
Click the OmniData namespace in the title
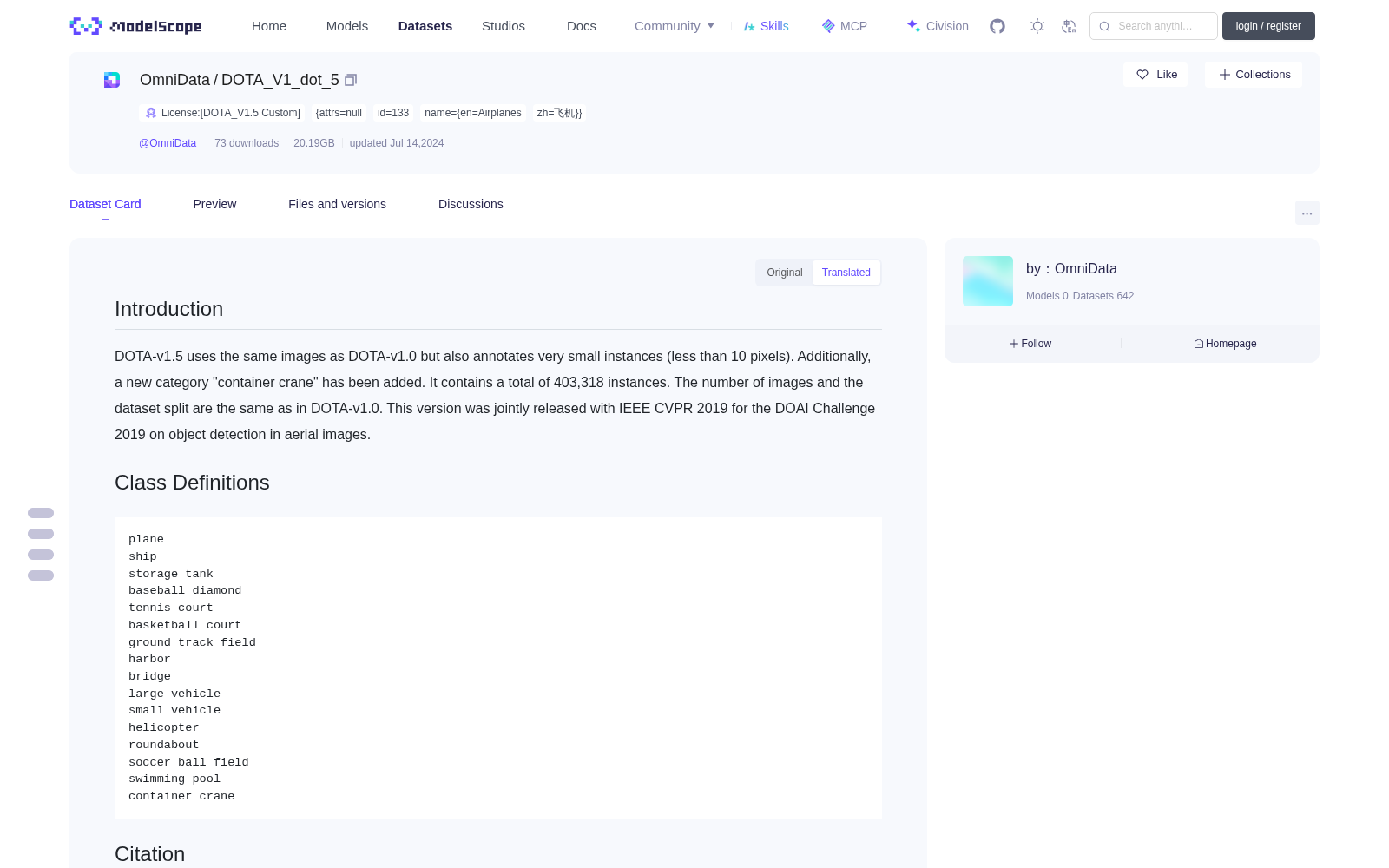[x=174, y=80]
